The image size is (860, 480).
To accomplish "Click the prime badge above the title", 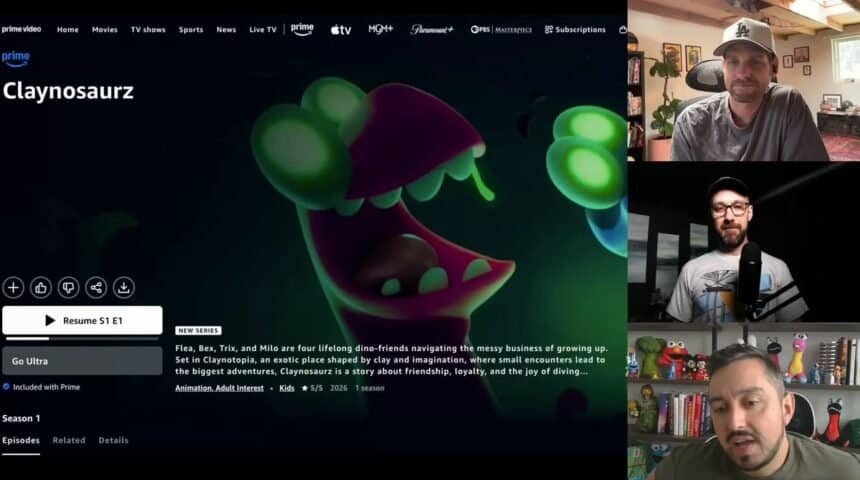I will pyautogui.click(x=16, y=59).
